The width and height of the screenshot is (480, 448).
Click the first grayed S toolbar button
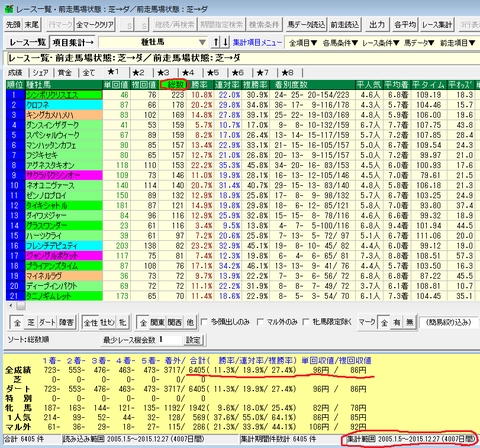(x=129, y=25)
